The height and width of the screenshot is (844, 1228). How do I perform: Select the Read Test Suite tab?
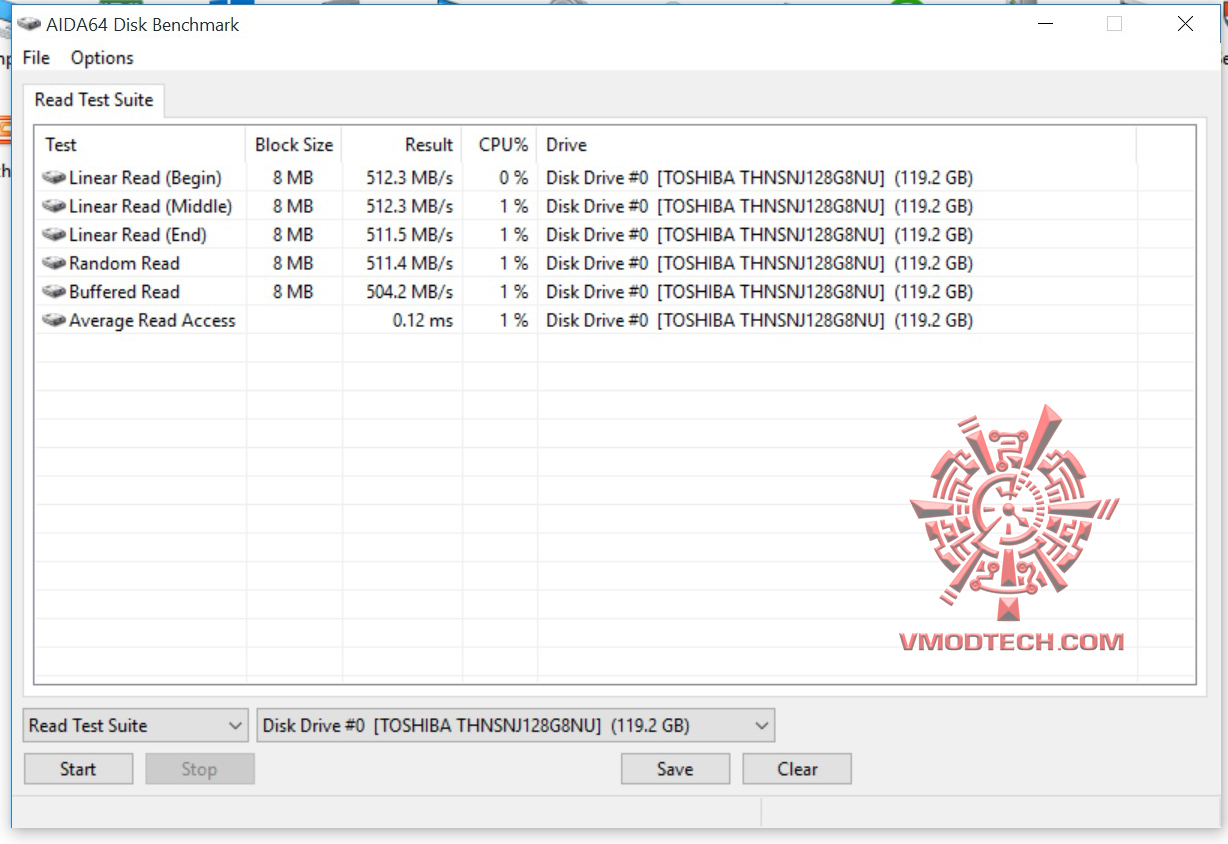[94, 100]
